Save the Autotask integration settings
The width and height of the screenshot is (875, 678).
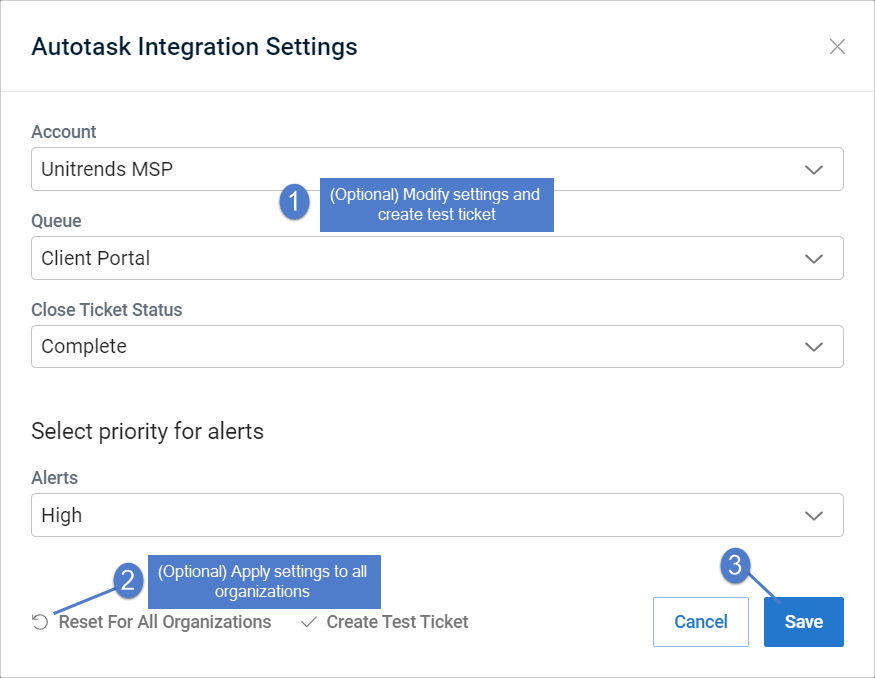click(804, 622)
